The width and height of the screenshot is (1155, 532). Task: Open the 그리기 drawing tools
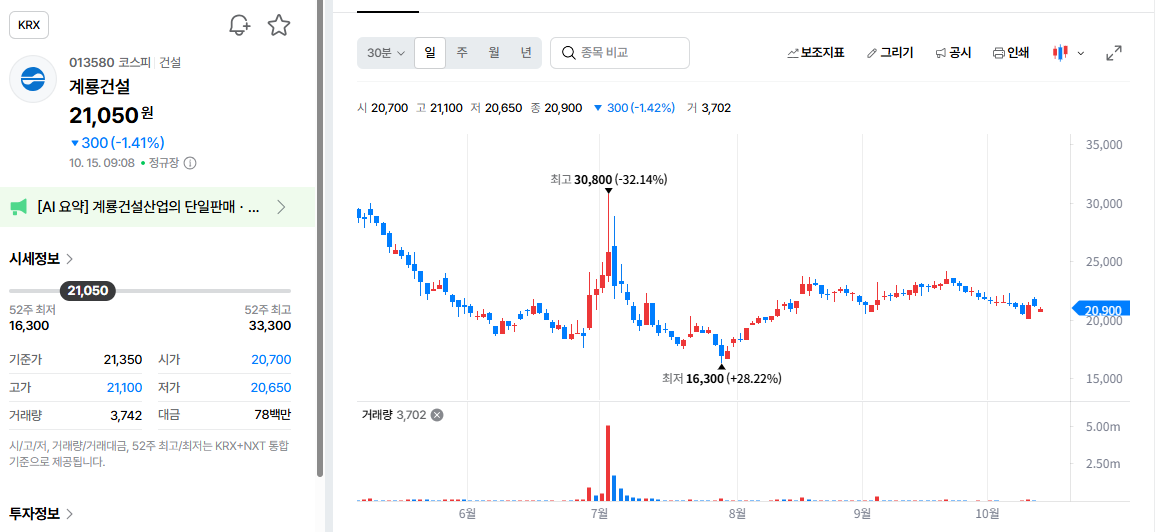[x=890, y=53]
